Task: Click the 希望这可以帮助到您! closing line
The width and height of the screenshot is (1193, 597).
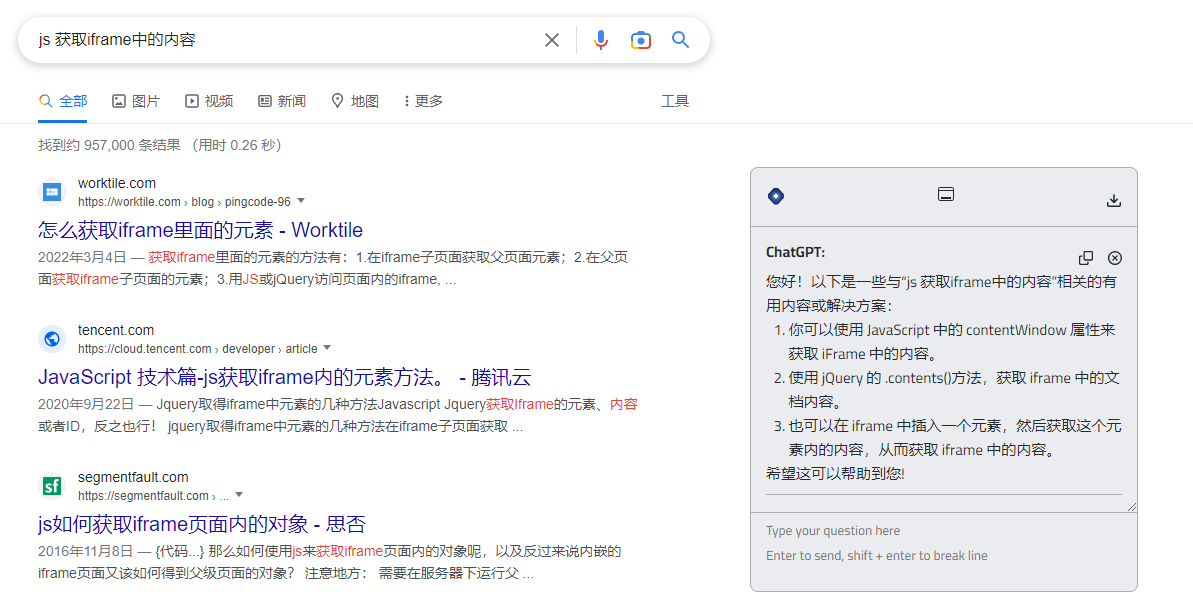Action: coord(835,474)
